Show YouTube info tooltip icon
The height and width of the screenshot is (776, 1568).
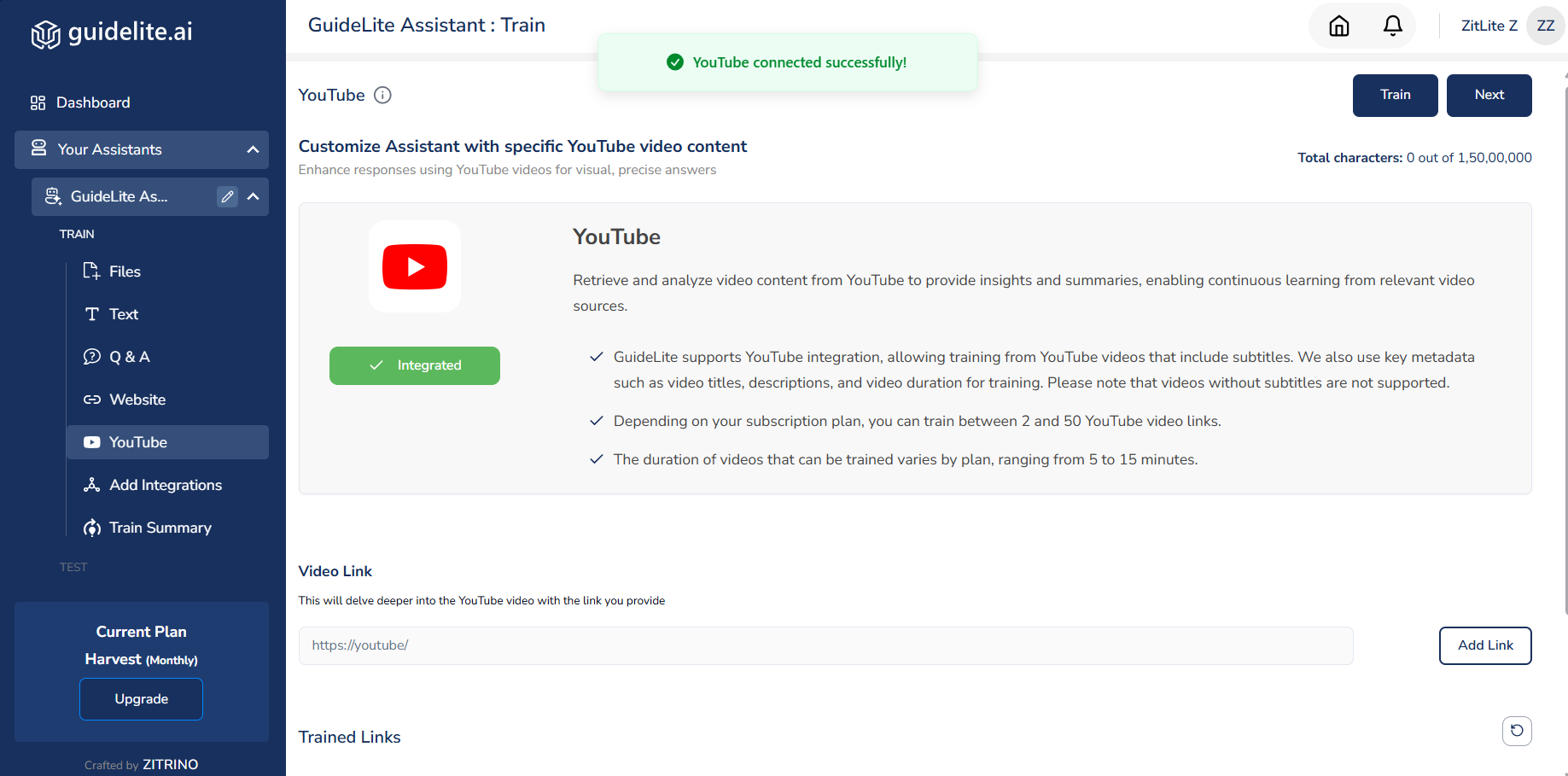pyautogui.click(x=383, y=96)
